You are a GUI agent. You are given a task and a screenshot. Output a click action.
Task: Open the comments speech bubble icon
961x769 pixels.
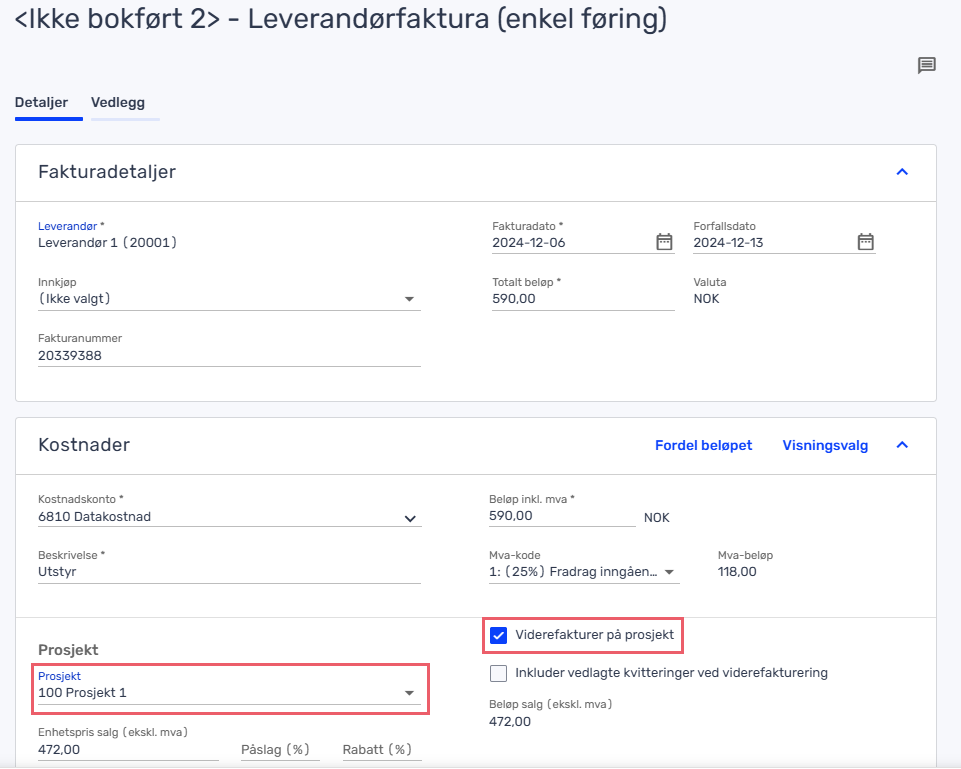pos(926,65)
